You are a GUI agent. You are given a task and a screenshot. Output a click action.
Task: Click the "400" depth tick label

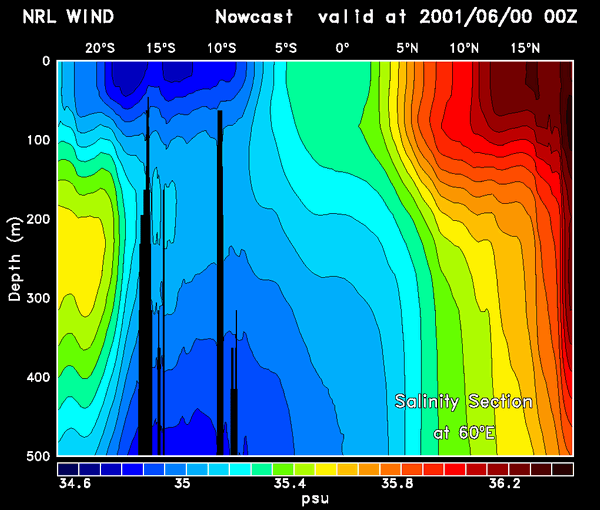pos(38,377)
